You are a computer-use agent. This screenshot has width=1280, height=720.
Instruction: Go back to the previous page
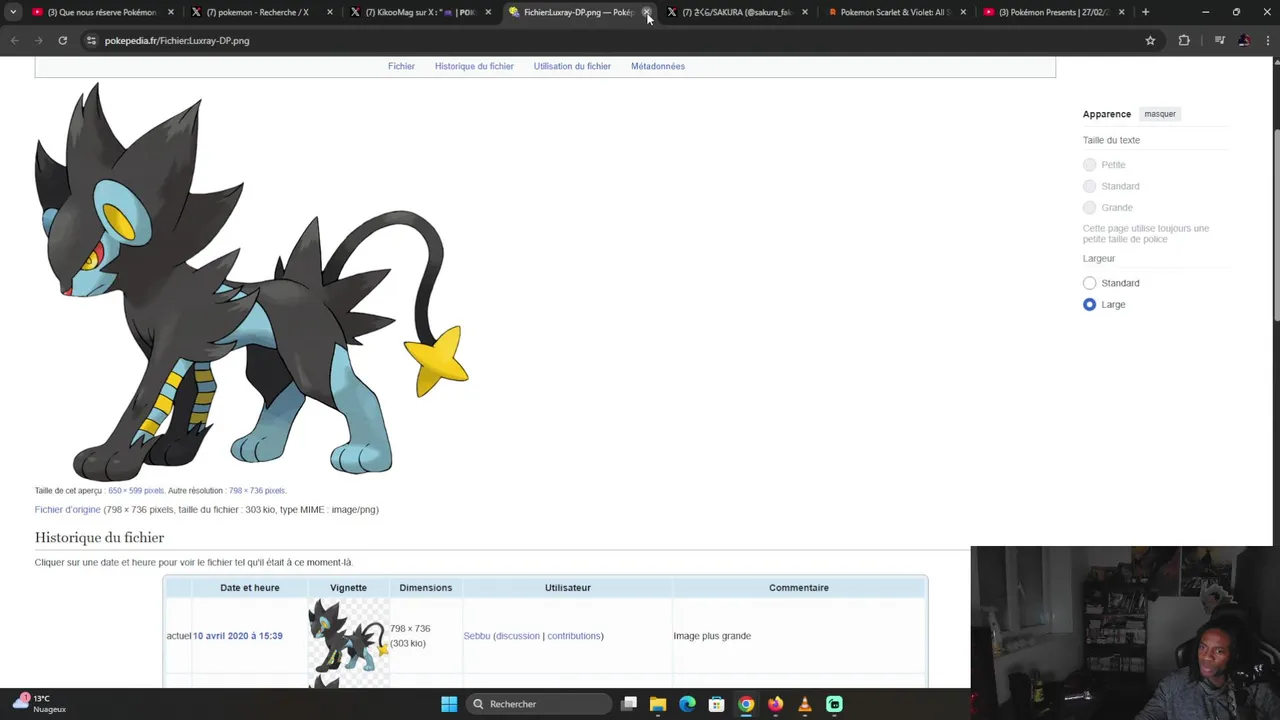(x=14, y=41)
